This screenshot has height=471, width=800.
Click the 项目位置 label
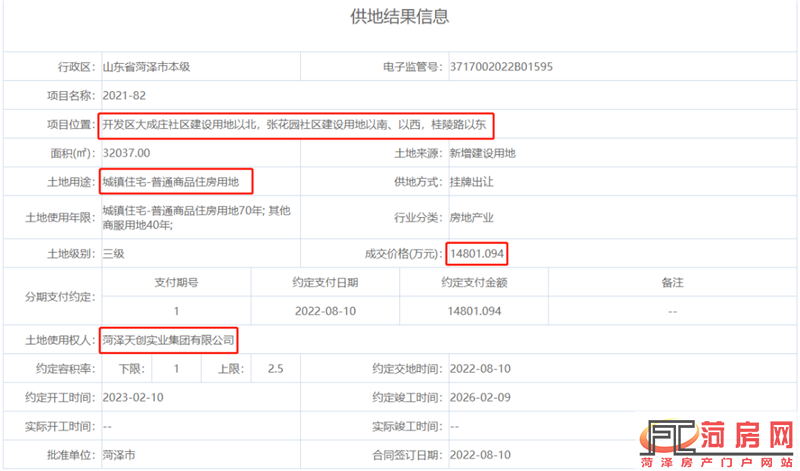coord(71,125)
